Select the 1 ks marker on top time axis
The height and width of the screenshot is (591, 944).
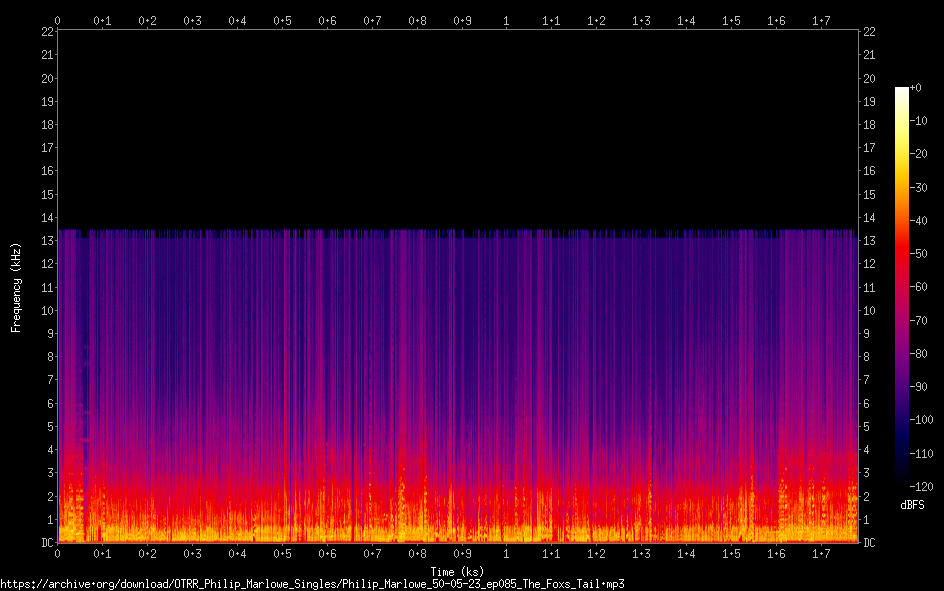tap(506, 20)
